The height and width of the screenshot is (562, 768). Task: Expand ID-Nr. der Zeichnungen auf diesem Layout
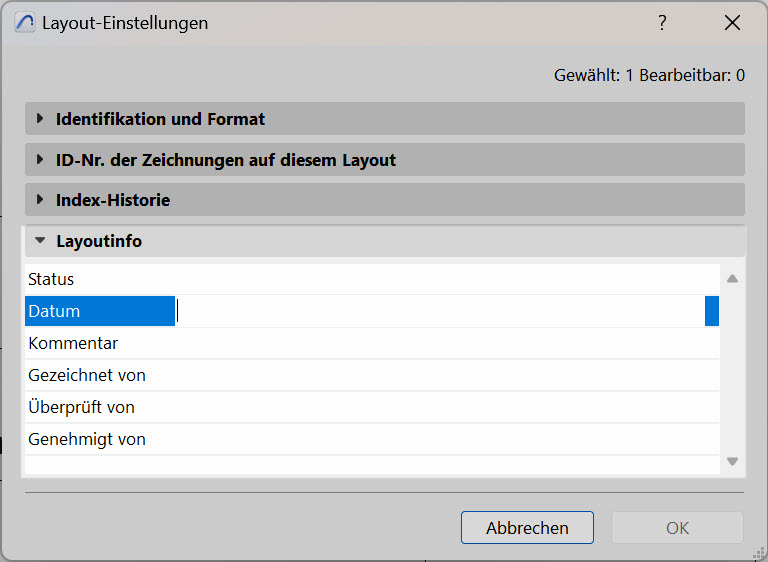point(384,160)
